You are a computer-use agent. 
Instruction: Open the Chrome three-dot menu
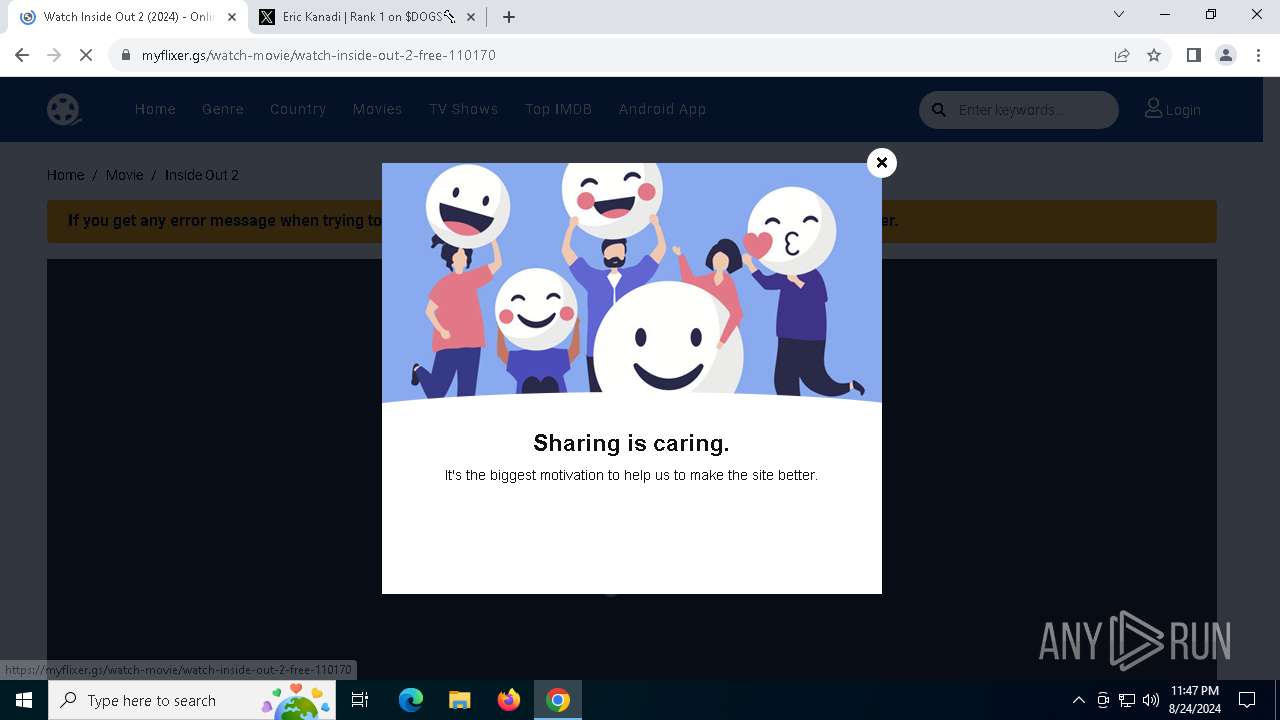[1258, 55]
